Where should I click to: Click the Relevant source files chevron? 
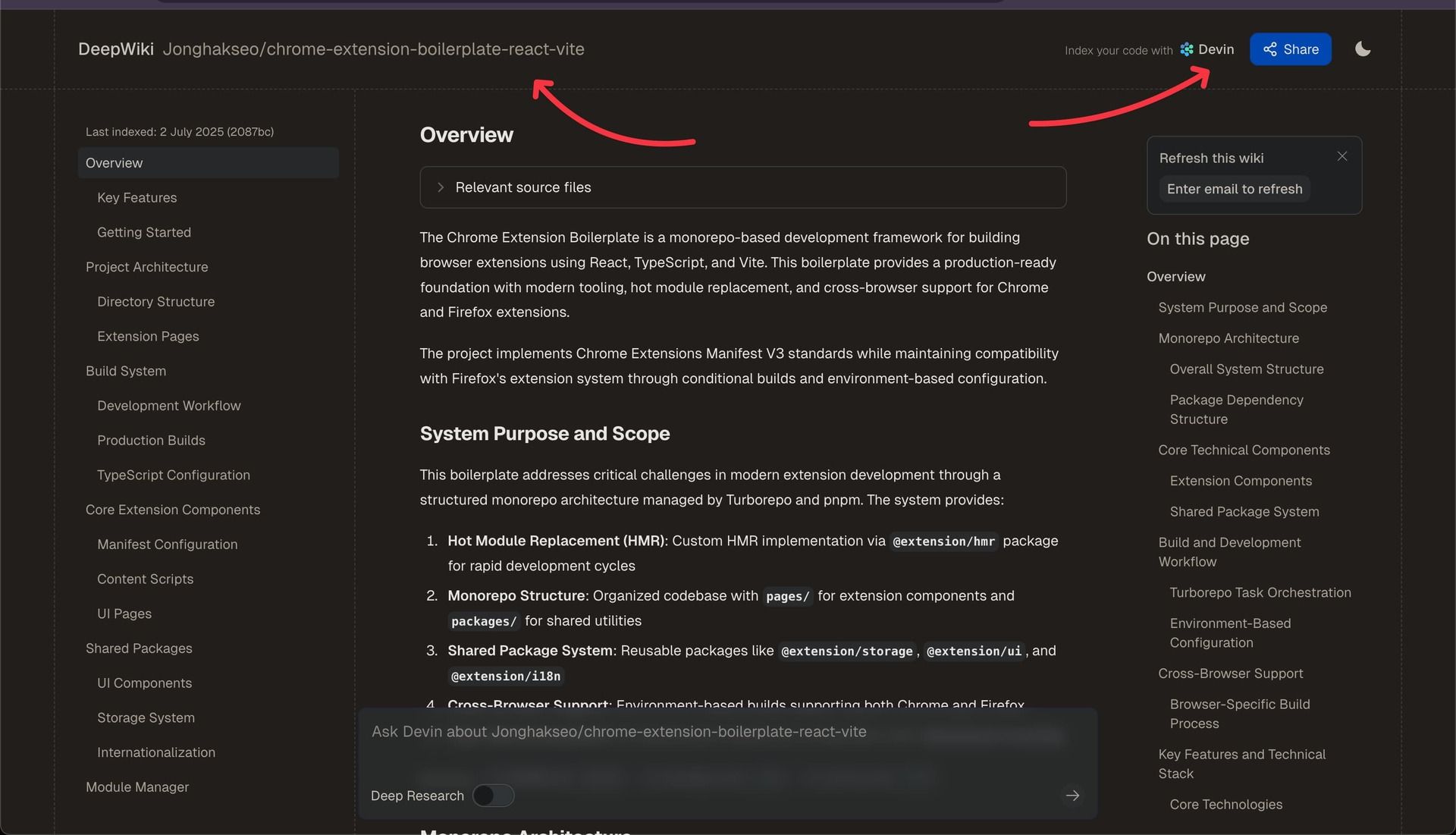tap(440, 187)
